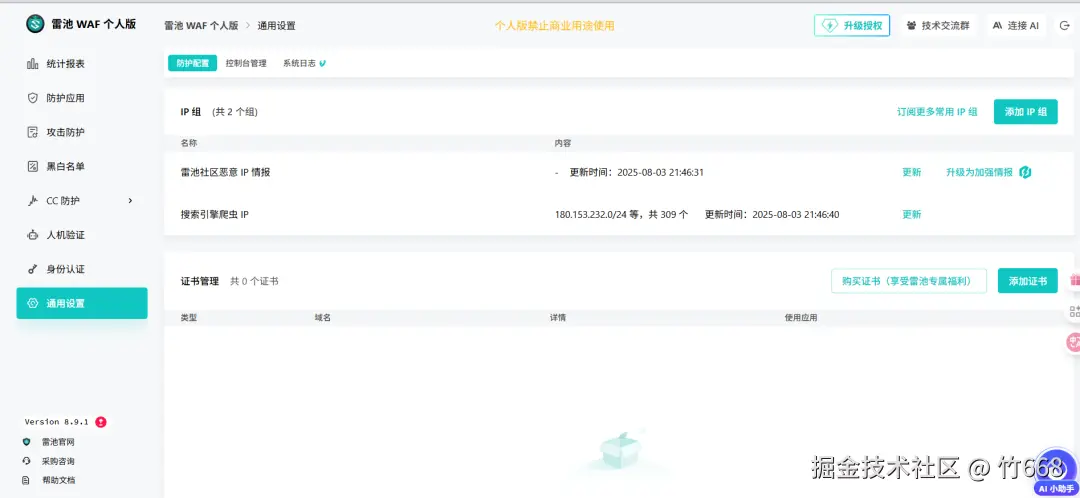1080x498 pixels.
Task: Click the document icon beside 帮助文档
Action: [x=26, y=480]
